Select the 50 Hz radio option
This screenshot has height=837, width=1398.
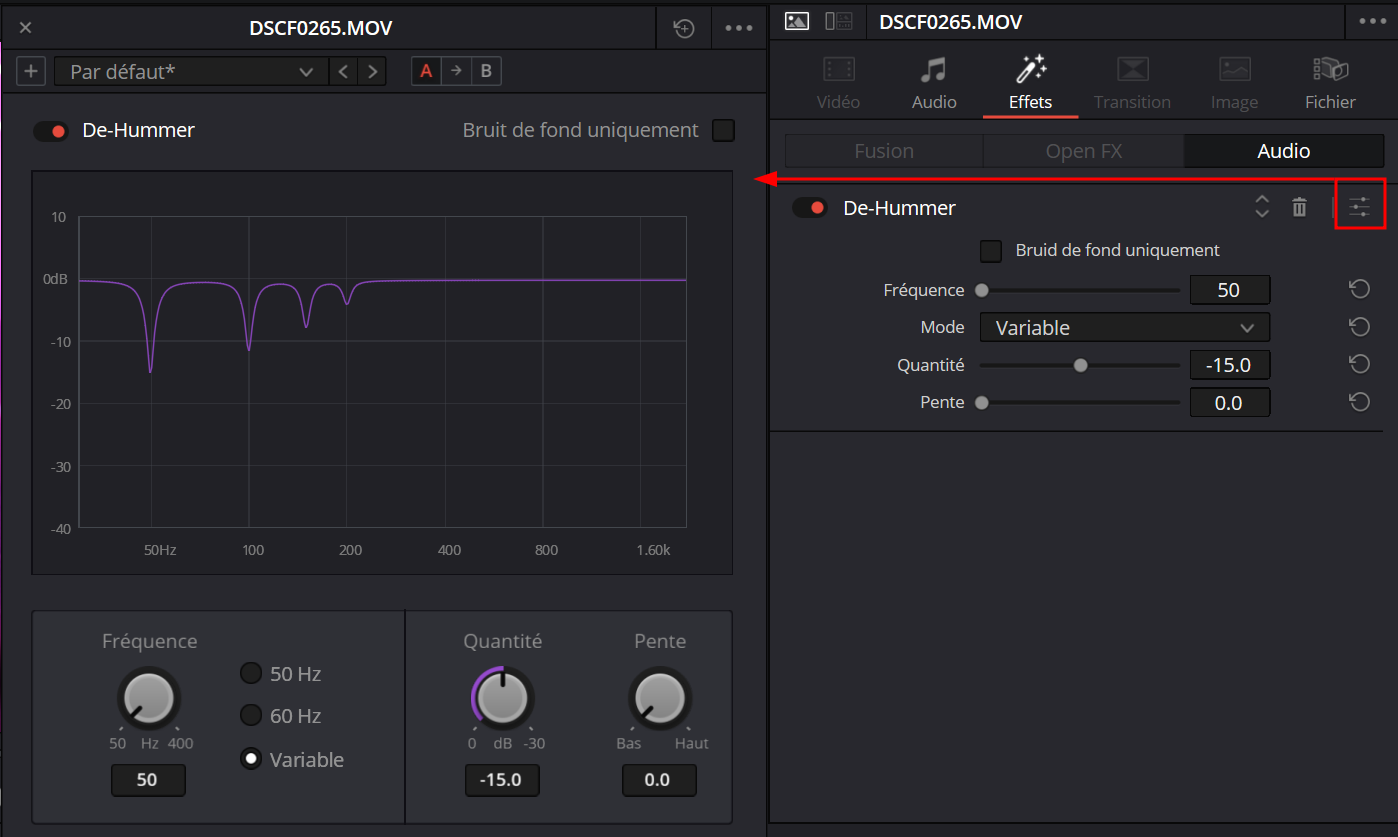(251, 673)
